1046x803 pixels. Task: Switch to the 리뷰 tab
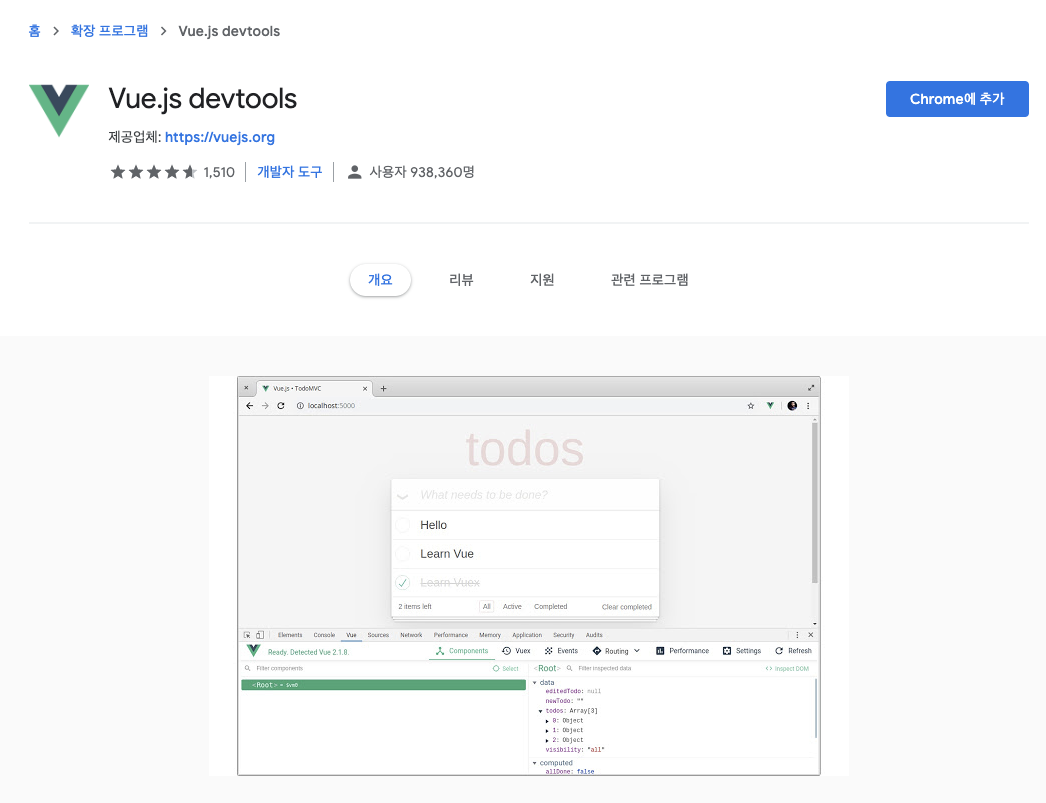click(461, 279)
